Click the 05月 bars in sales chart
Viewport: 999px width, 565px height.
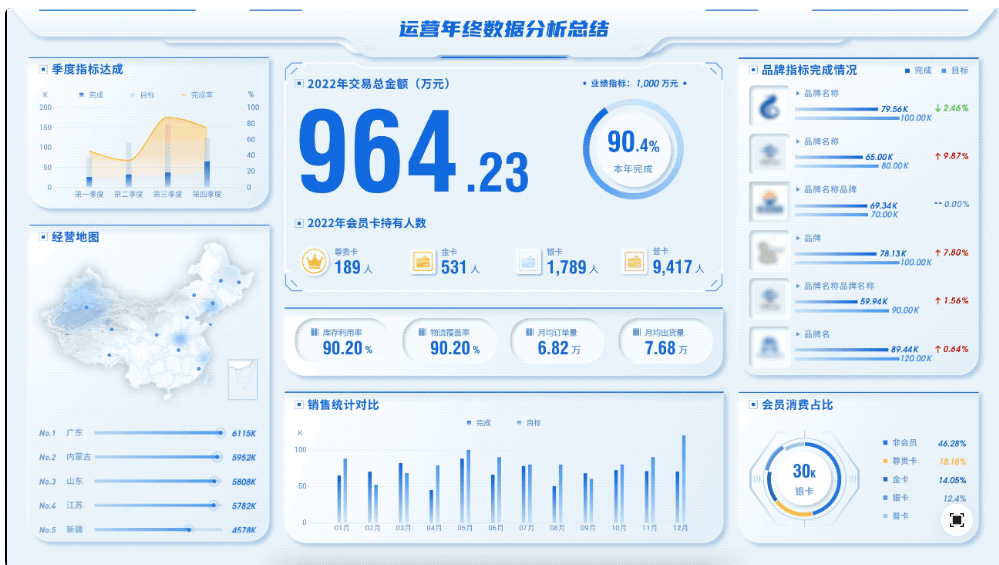[465, 487]
